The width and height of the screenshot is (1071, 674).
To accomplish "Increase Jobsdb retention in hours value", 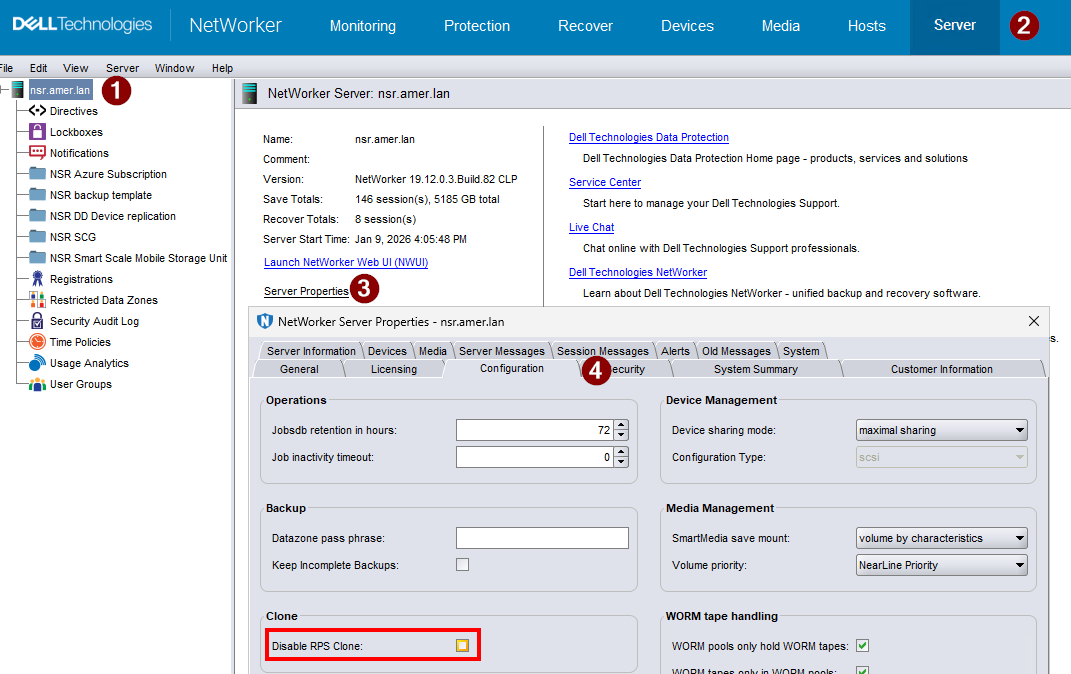I will (x=621, y=425).
